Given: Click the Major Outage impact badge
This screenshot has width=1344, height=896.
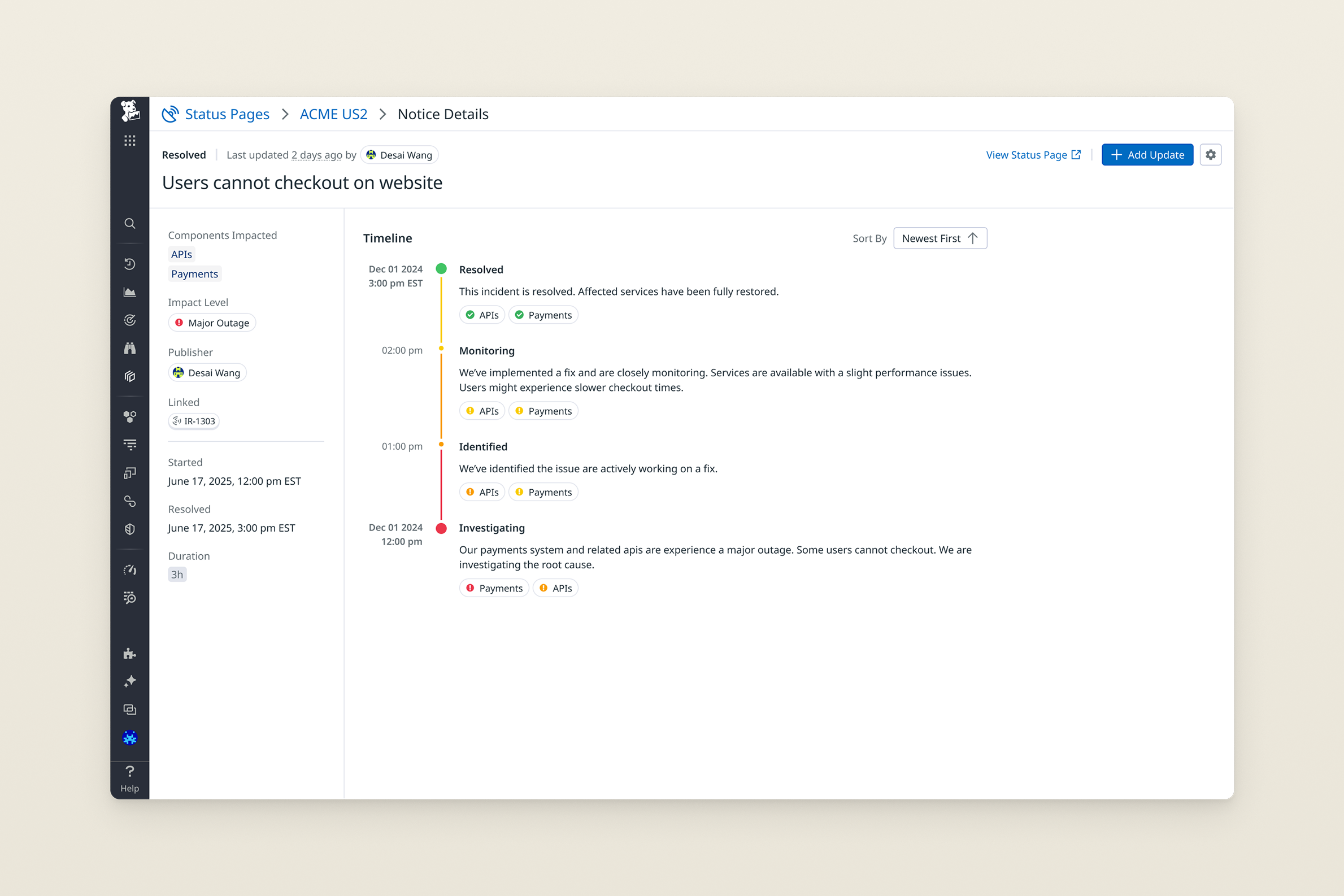Looking at the screenshot, I should pyautogui.click(x=212, y=323).
